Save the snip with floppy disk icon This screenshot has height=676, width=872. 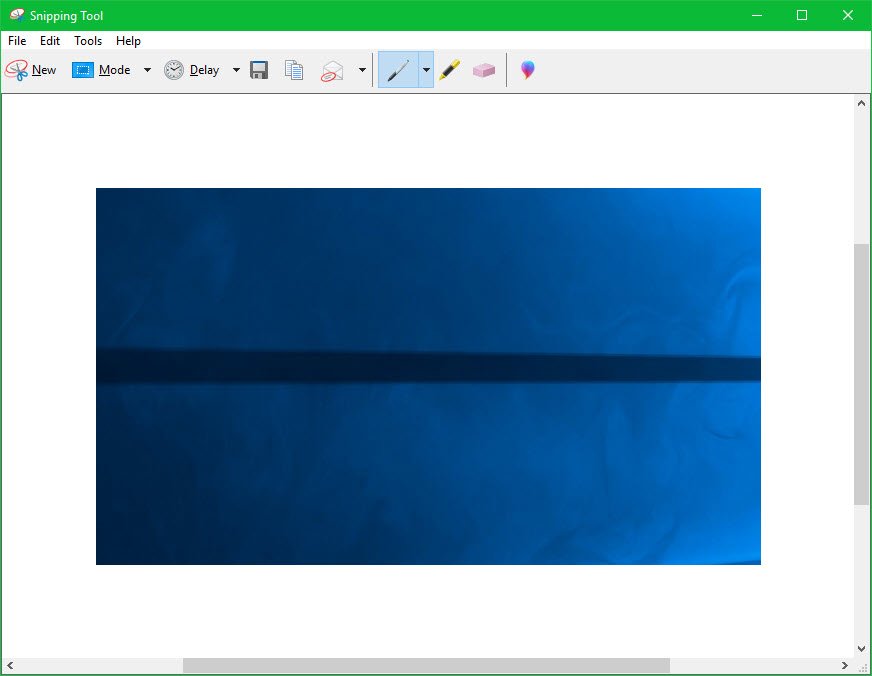(x=259, y=70)
